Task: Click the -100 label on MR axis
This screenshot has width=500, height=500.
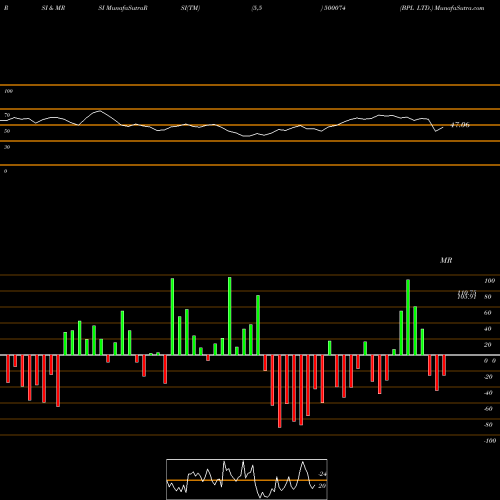Action: (x=490, y=441)
